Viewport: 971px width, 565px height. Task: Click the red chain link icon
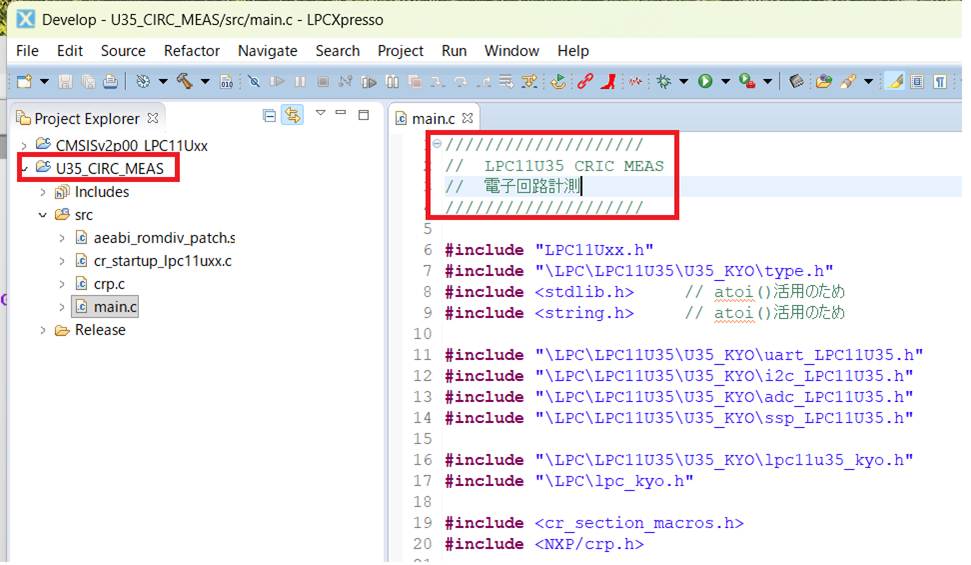pyautogui.click(x=585, y=81)
